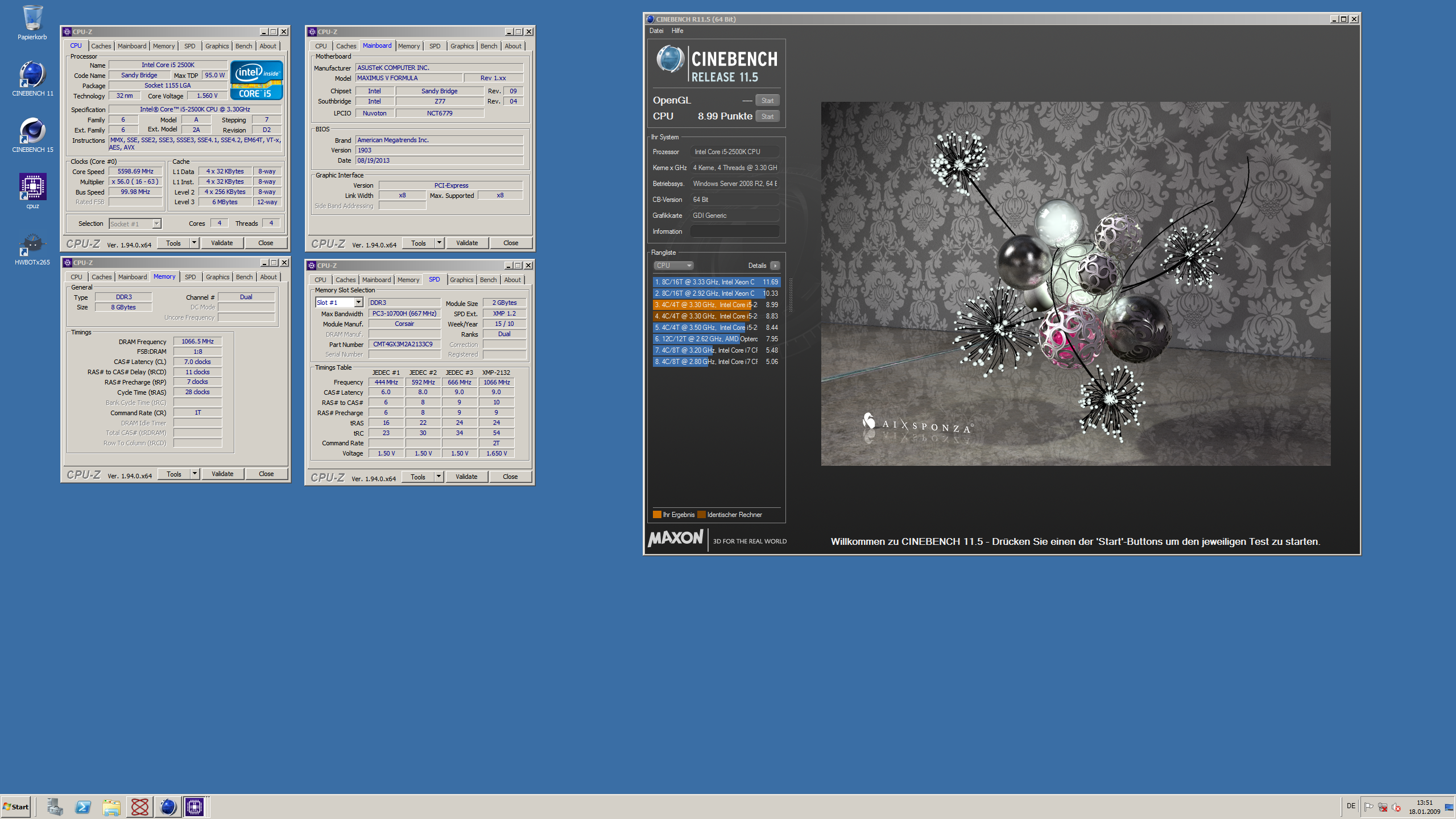Switch to Bench tab in CPU-Z CPU window
1456x819 pixels.
(x=243, y=46)
